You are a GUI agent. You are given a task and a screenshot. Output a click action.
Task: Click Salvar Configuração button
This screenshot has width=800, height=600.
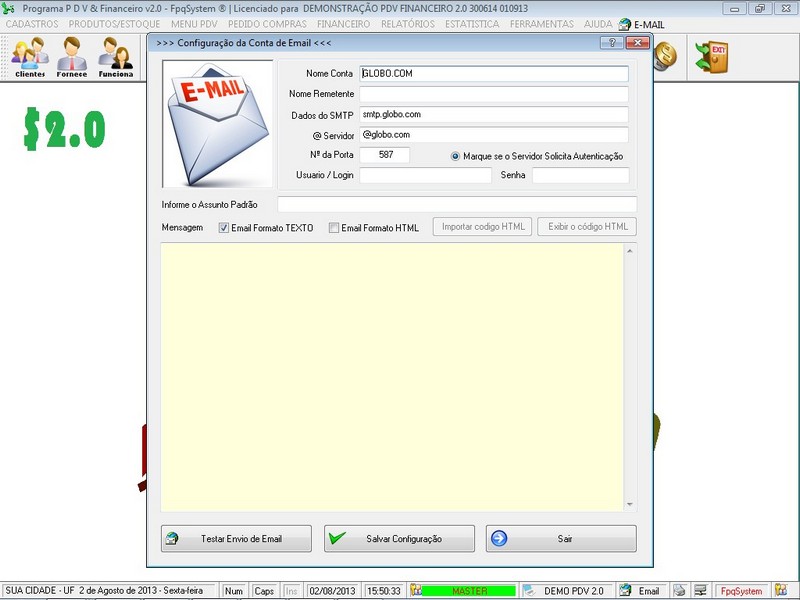coord(399,538)
